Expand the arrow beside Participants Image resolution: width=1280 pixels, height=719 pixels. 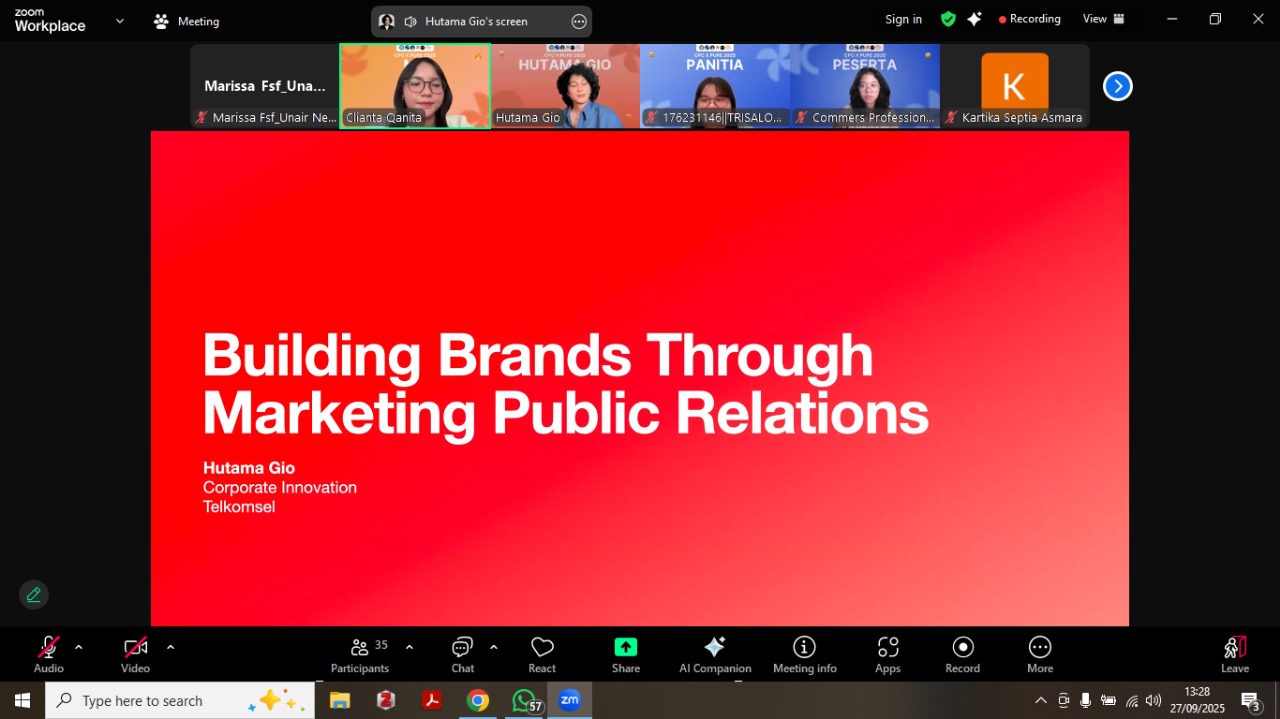point(409,647)
